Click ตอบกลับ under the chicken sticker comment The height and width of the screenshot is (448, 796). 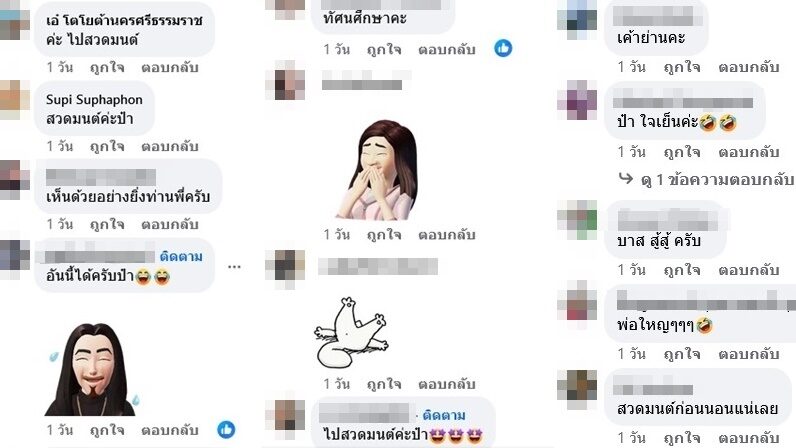point(447,384)
